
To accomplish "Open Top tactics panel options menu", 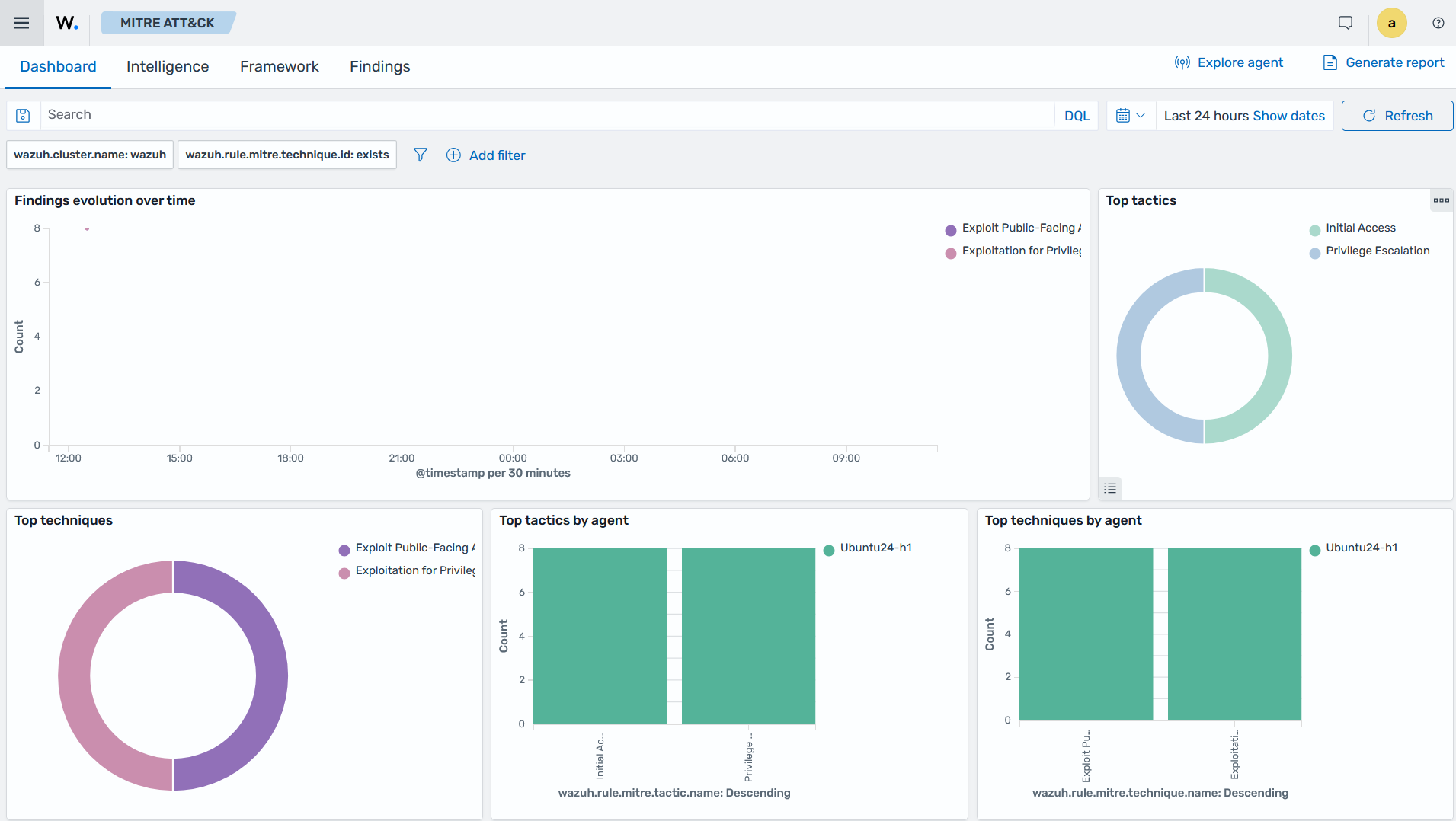I will pos(1441,200).
